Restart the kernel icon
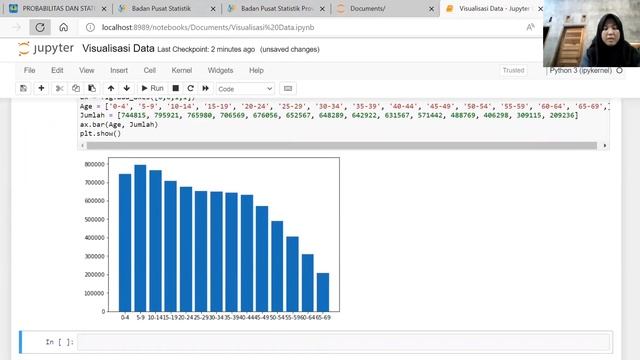 tap(190, 88)
